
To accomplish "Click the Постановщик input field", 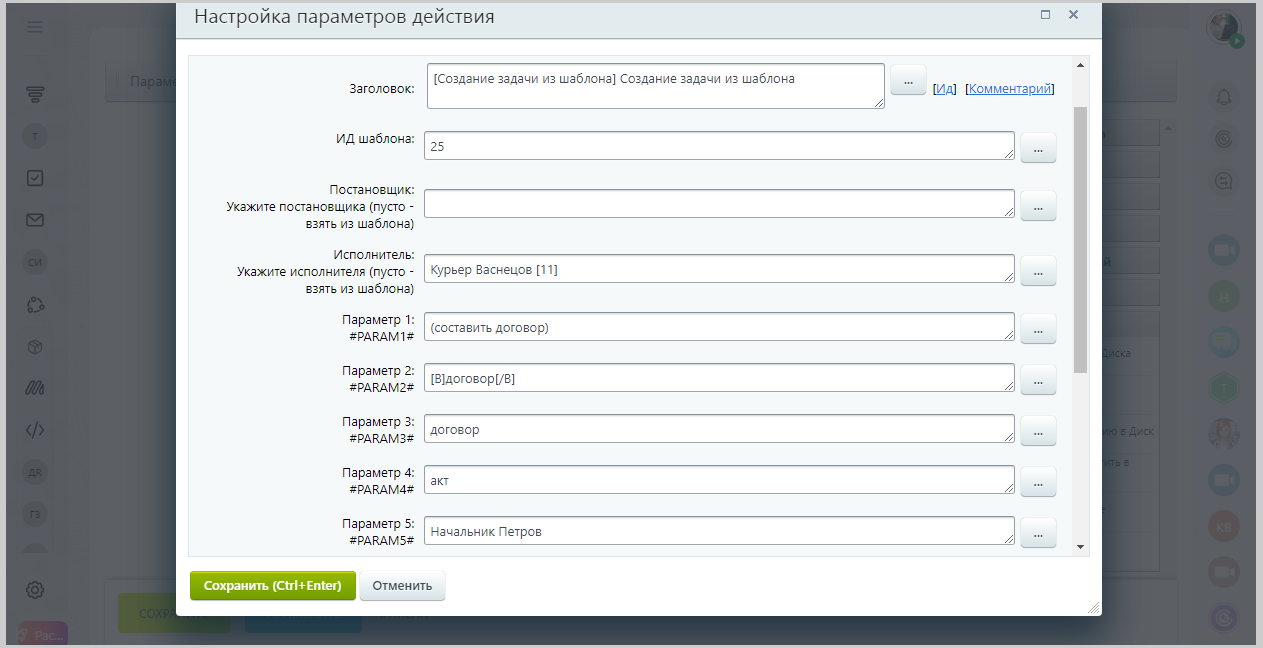I will [719, 204].
